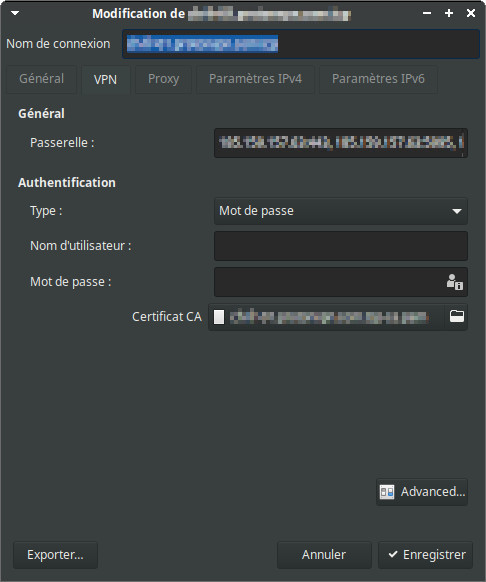This screenshot has height=582, width=486.
Task: Switch to the Général tab
Action: (x=42, y=79)
